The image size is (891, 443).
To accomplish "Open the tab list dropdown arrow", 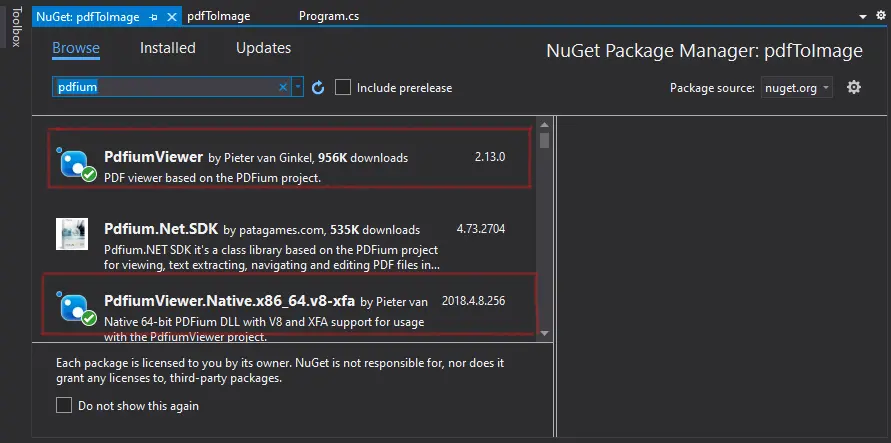I will pyautogui.click(x=863, y=17).
